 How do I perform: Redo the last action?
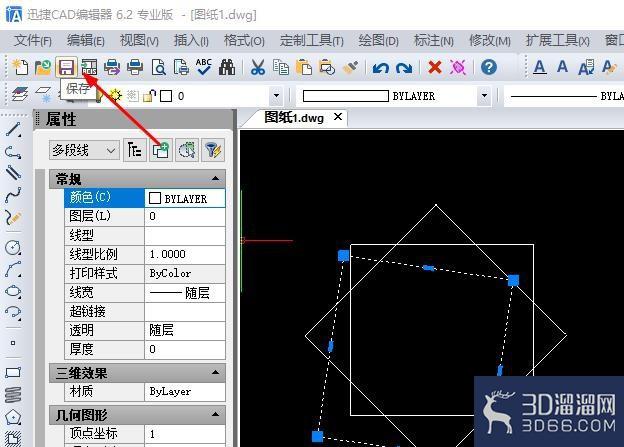404,68
